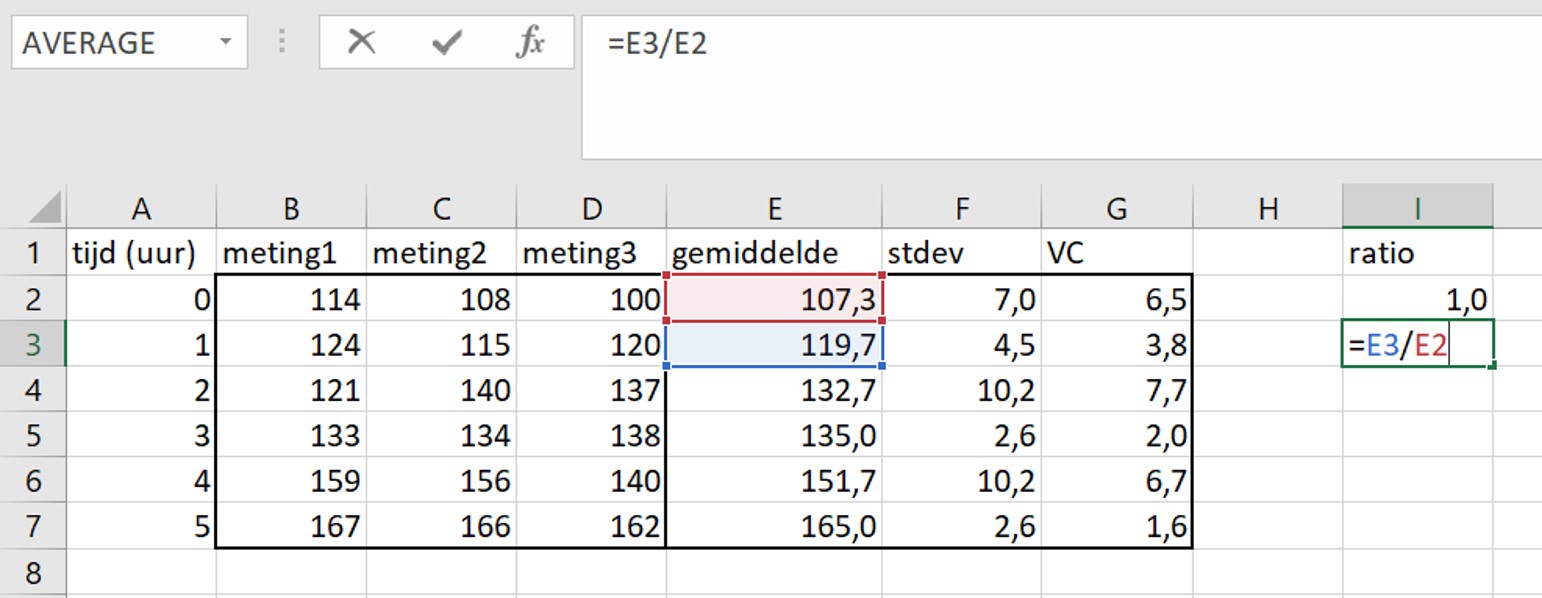
Task: Select the 'gemiddelde' header cell
Action: (x=774, y=253)
